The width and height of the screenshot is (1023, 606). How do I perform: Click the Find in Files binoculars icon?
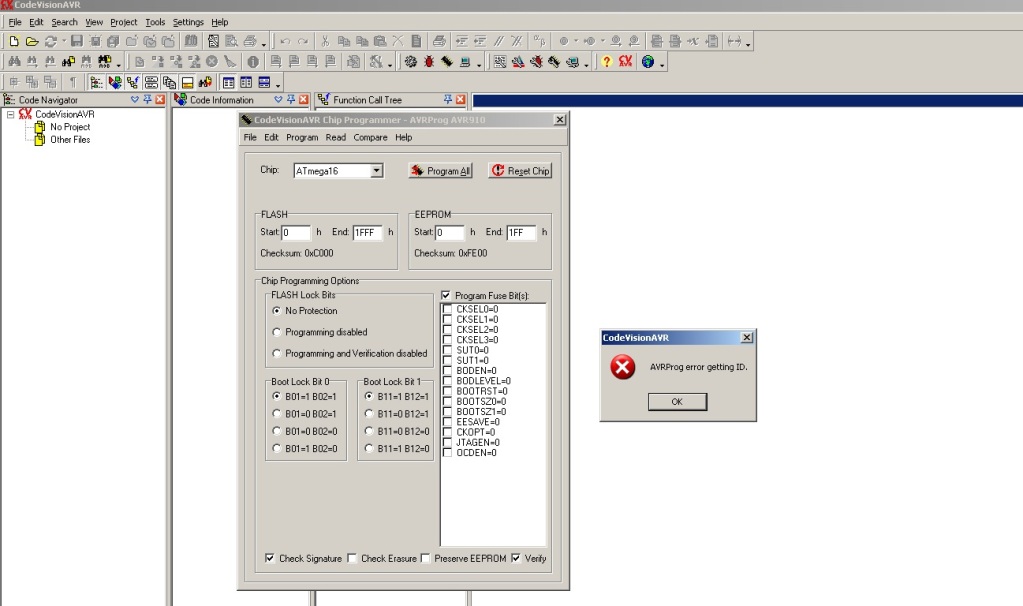[68, 62]
